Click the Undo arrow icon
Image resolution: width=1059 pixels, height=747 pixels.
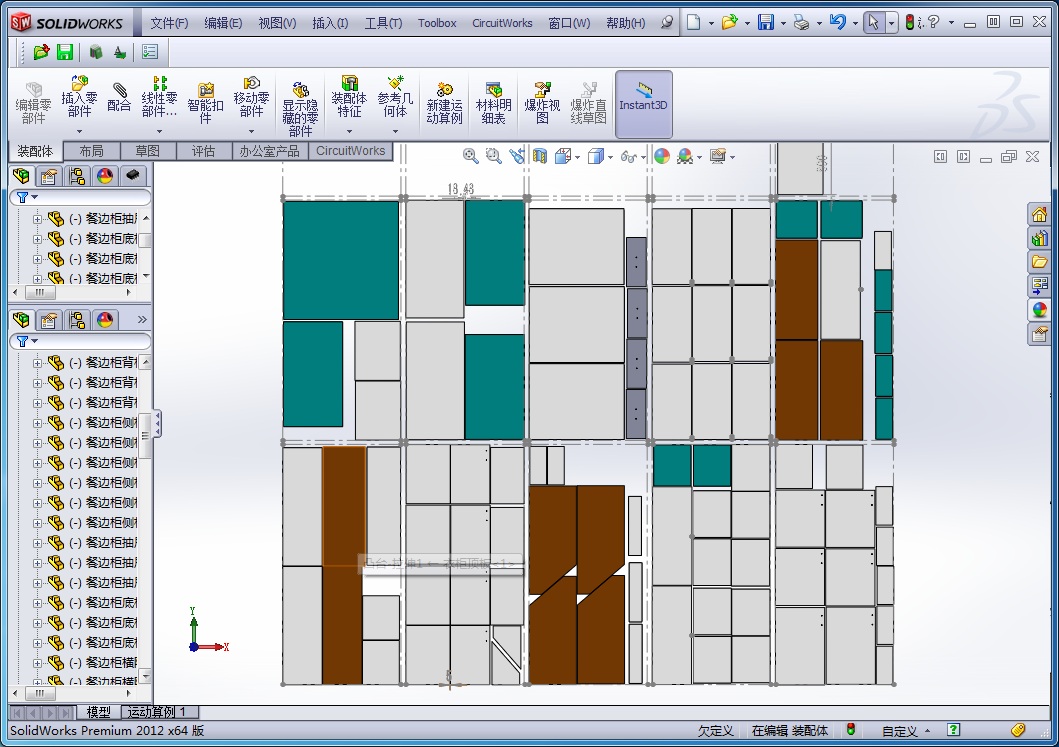[837, 22]
